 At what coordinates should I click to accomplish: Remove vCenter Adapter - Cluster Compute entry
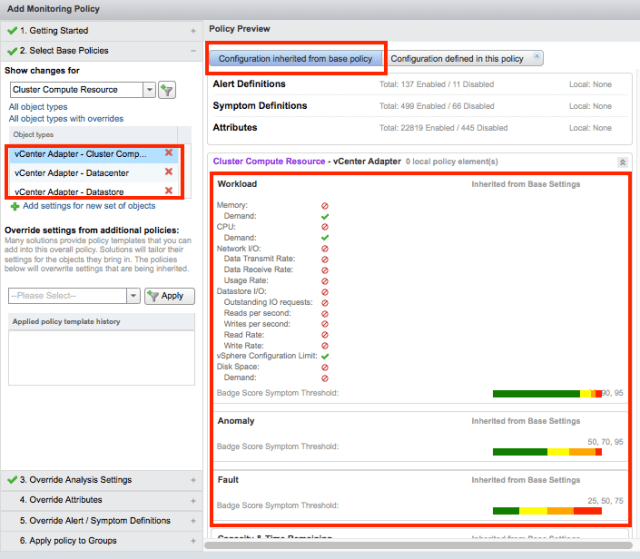click(169, 154)
